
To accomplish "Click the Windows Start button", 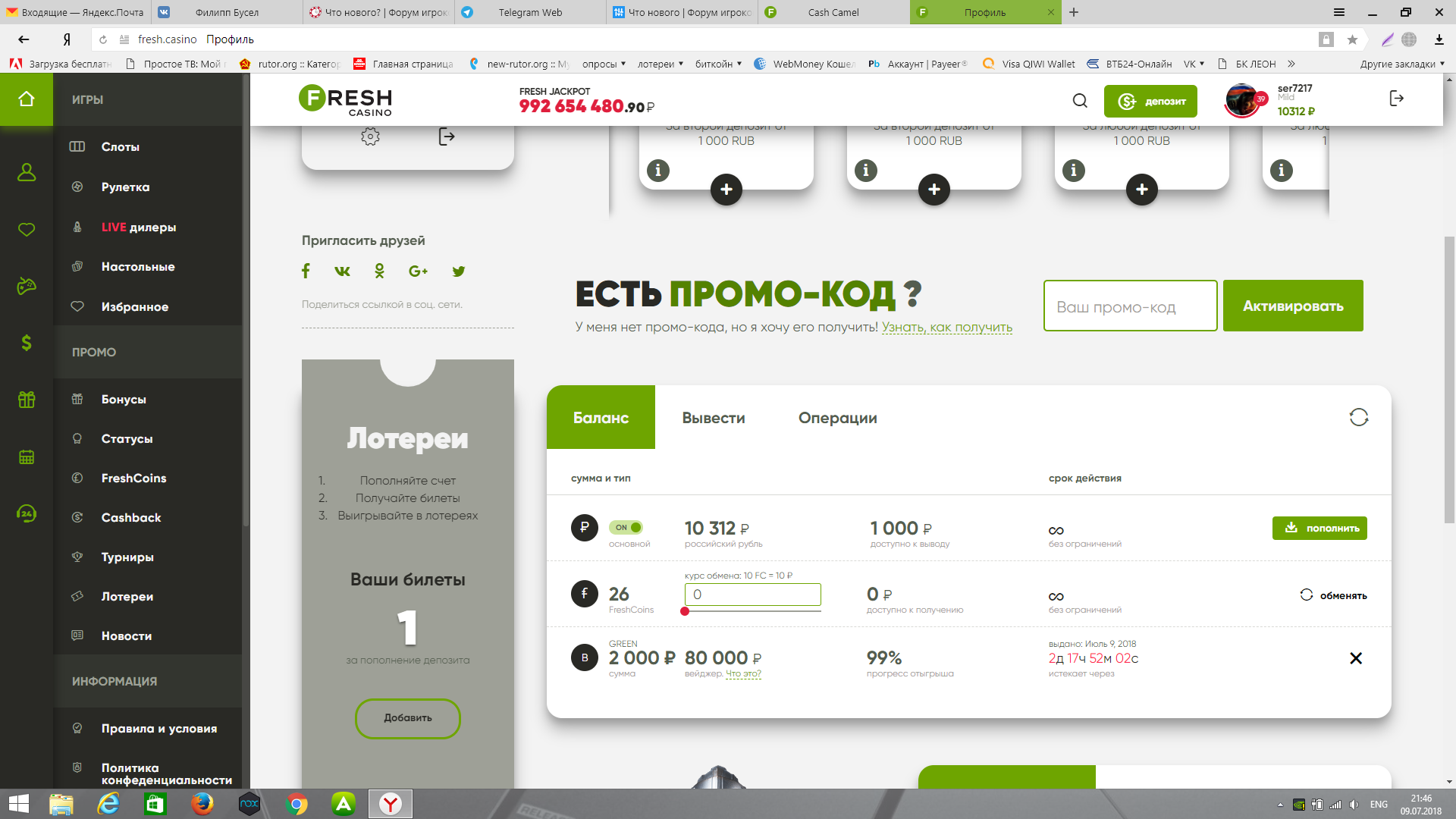I will point(18,804).
